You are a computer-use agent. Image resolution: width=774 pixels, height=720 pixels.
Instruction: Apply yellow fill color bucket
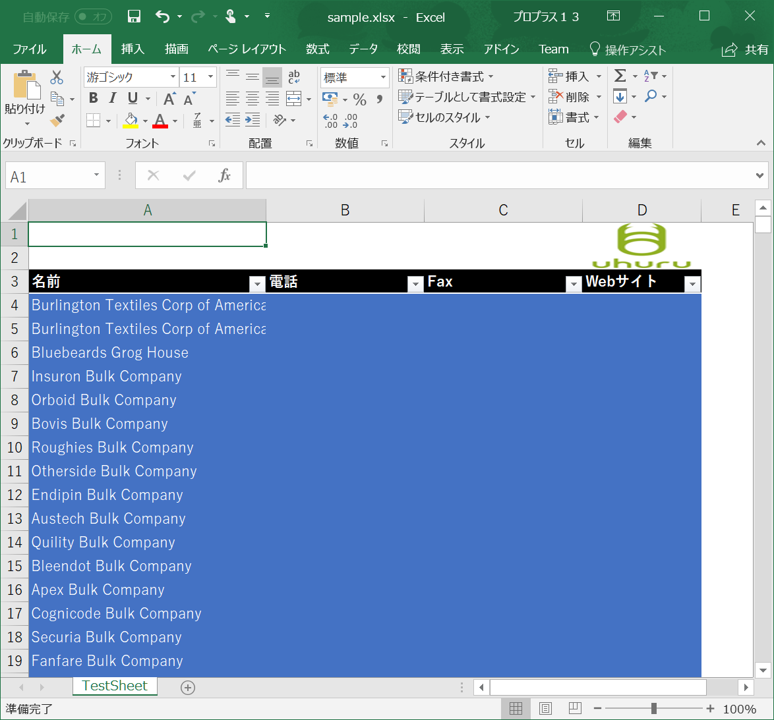(131, 120)
